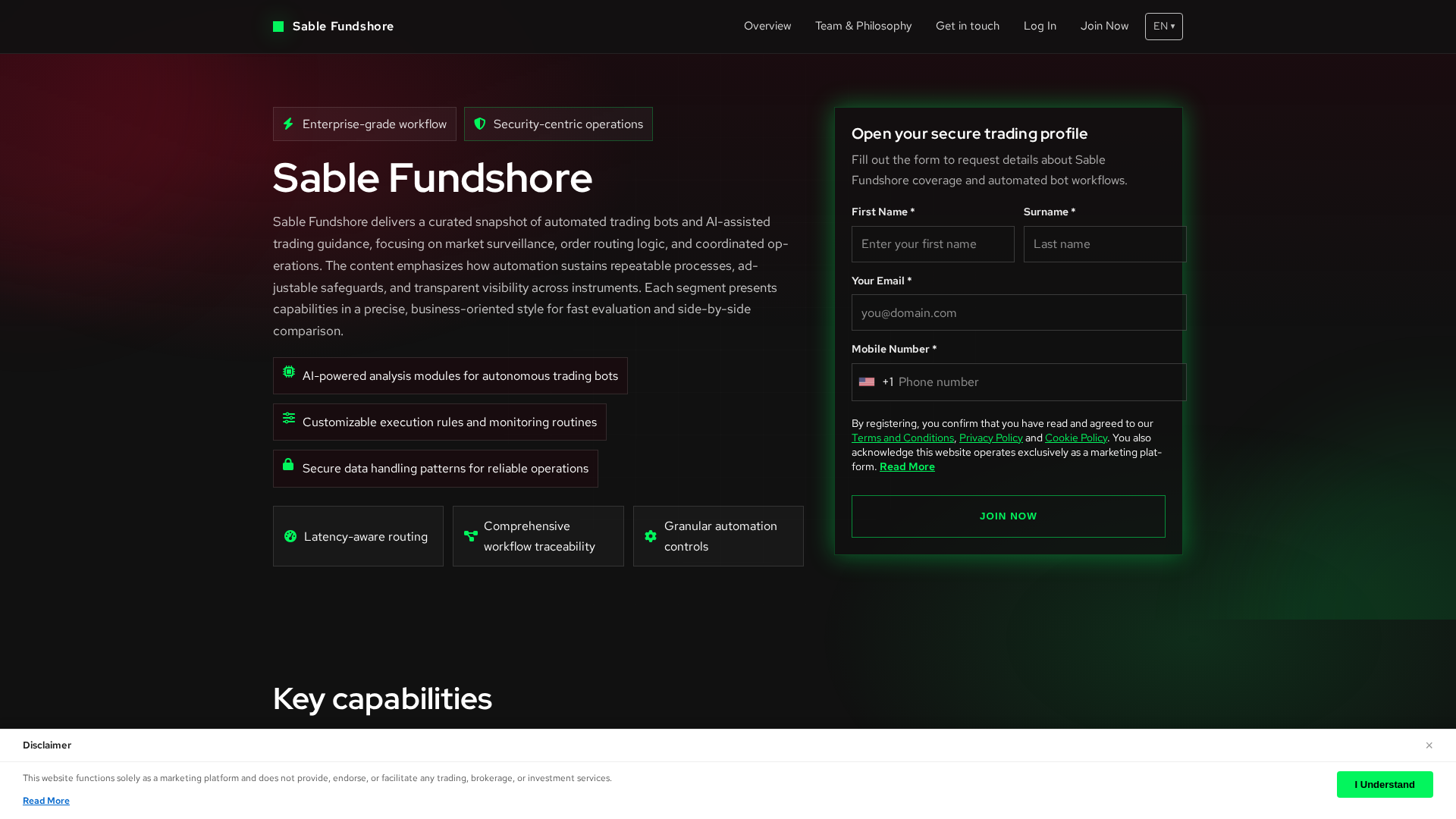Submit the form with the JOIN NOW button
This screenshot has height=819, width=1456.
click(x=1009, y=516)
